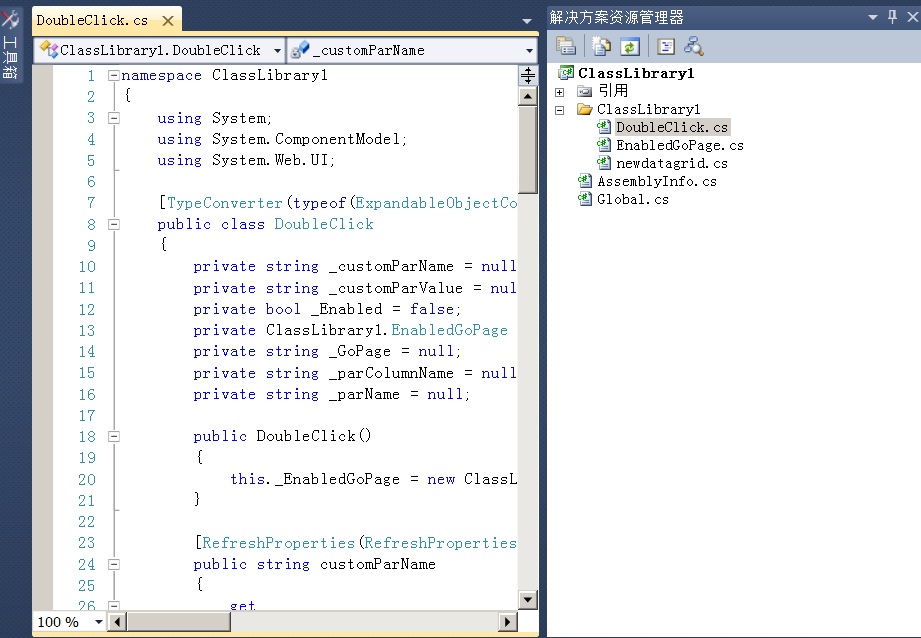Refresh the Solution Explorer

coord(630,45)
